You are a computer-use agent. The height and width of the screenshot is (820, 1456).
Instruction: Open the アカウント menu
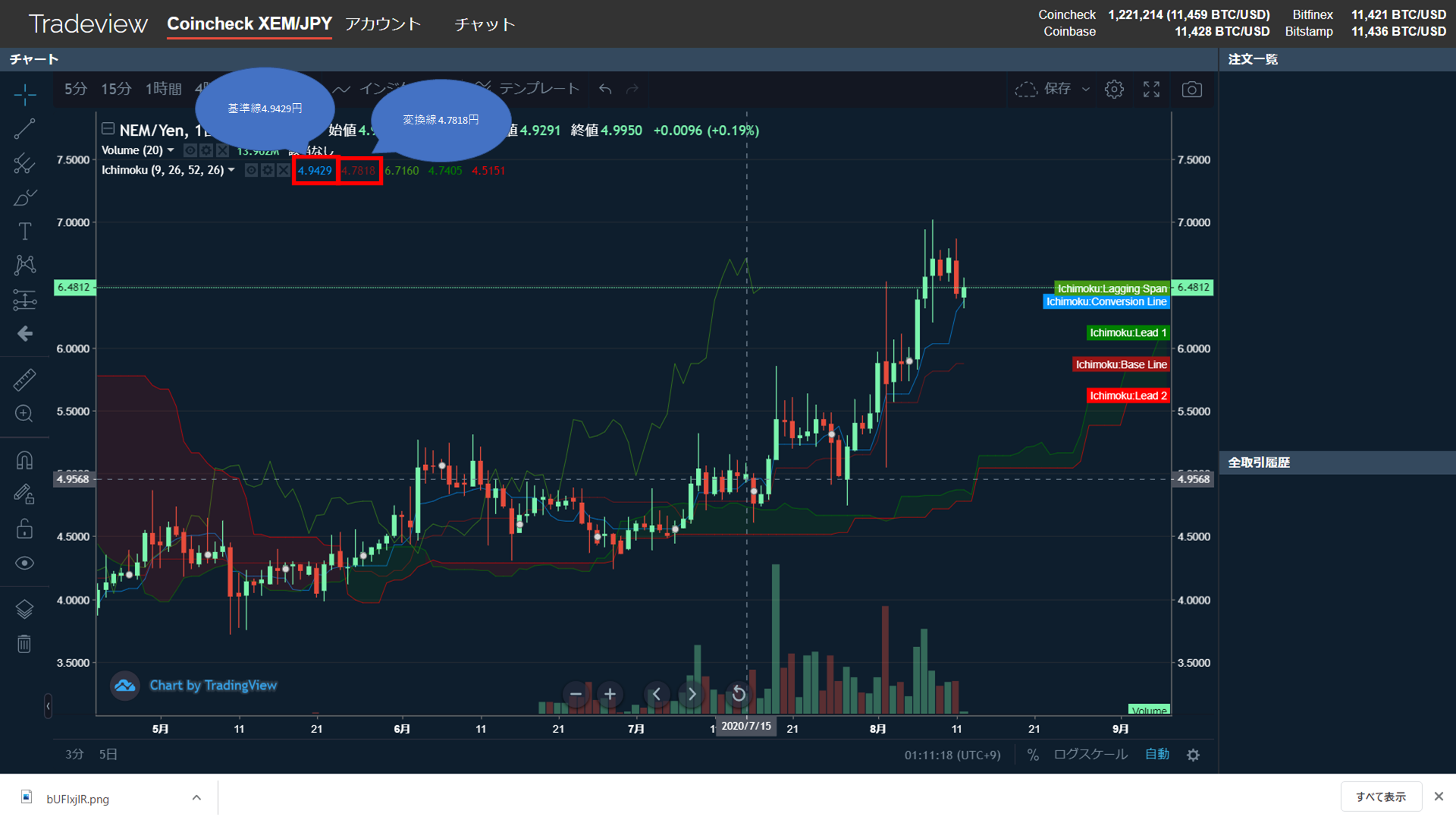pos(383,24)
